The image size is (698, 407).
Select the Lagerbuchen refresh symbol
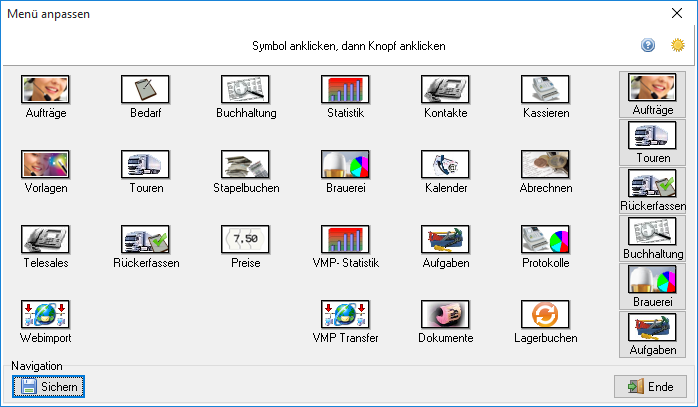pyautogui.click(x=545, y=314)
